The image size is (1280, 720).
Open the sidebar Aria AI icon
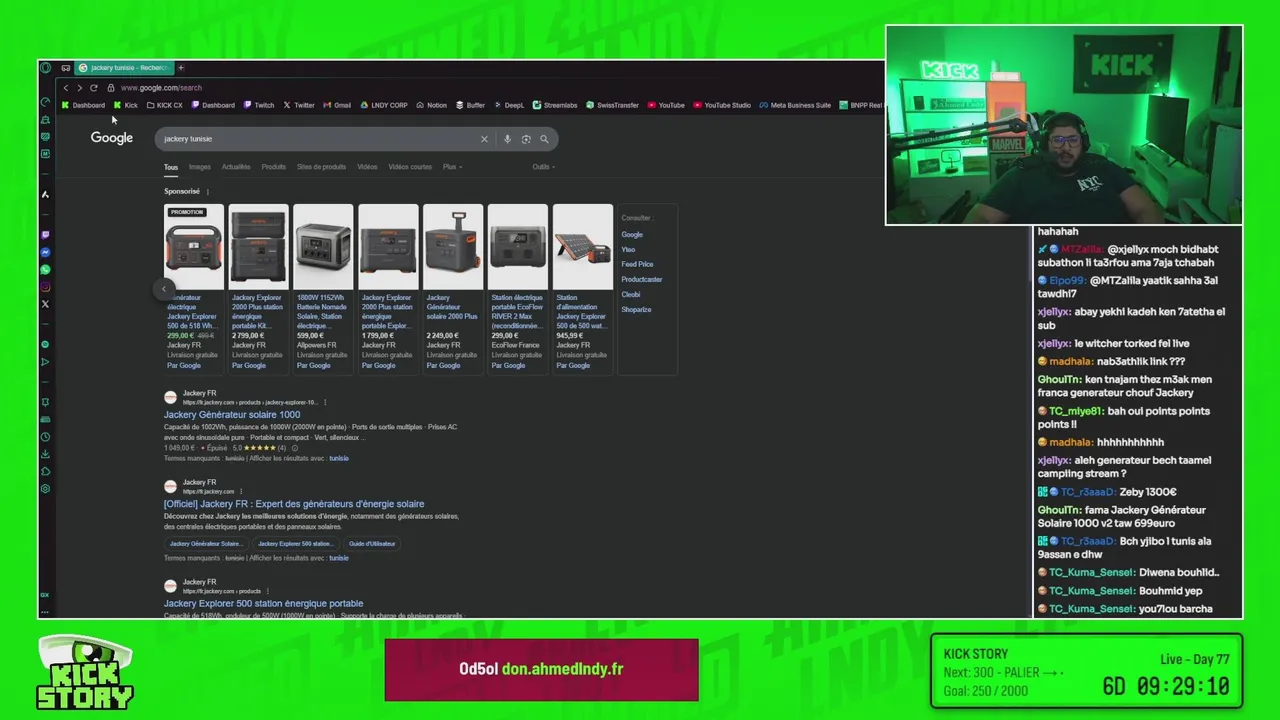[x=45, y=195]
